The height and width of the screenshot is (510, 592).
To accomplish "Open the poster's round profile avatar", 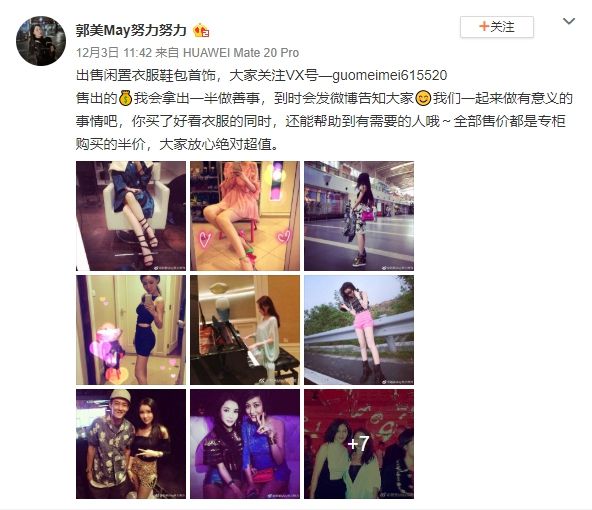I will (41, 41).
